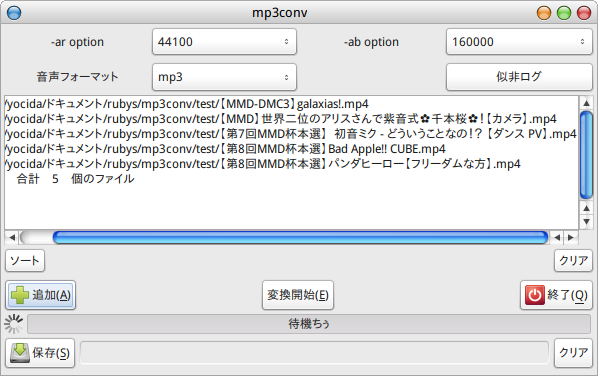598x376 pixels.
Task: Click the 音声フォーマット label
Action: pyautogui.click(x=77, y=77)
